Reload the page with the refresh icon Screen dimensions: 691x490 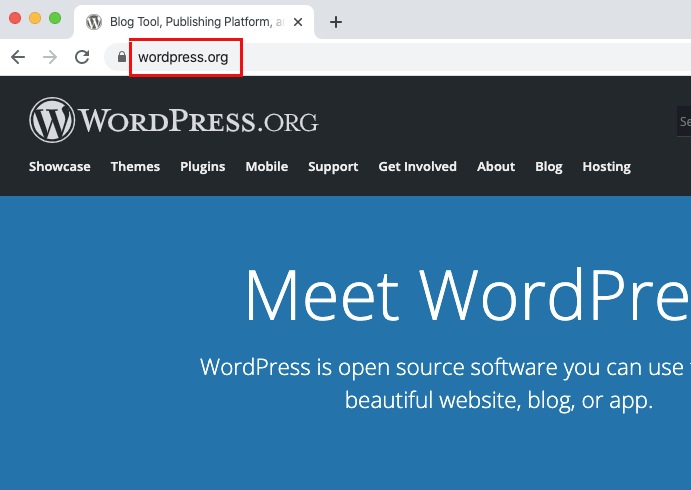pos(82,57)
